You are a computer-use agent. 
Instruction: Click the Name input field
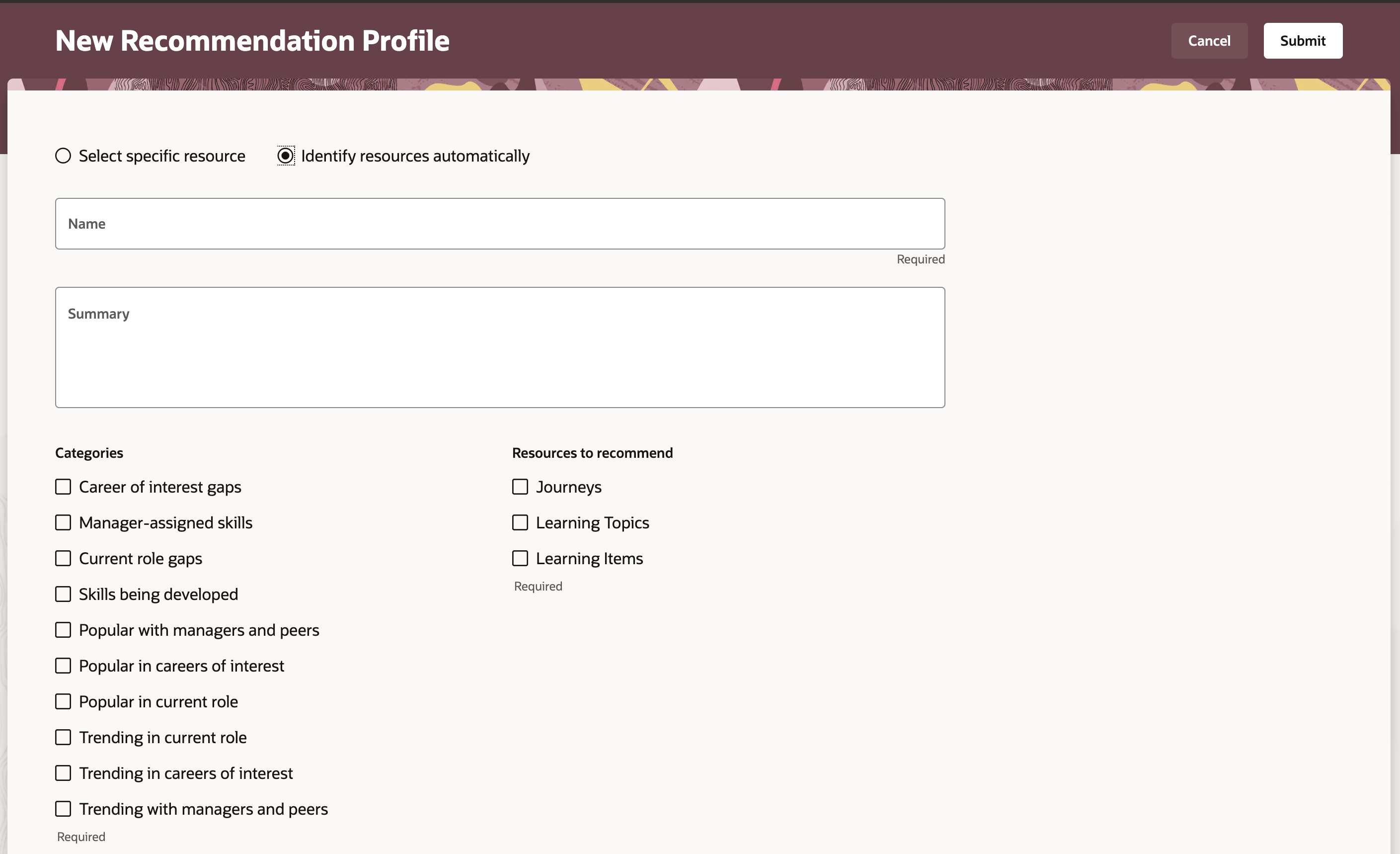point(500,223)
